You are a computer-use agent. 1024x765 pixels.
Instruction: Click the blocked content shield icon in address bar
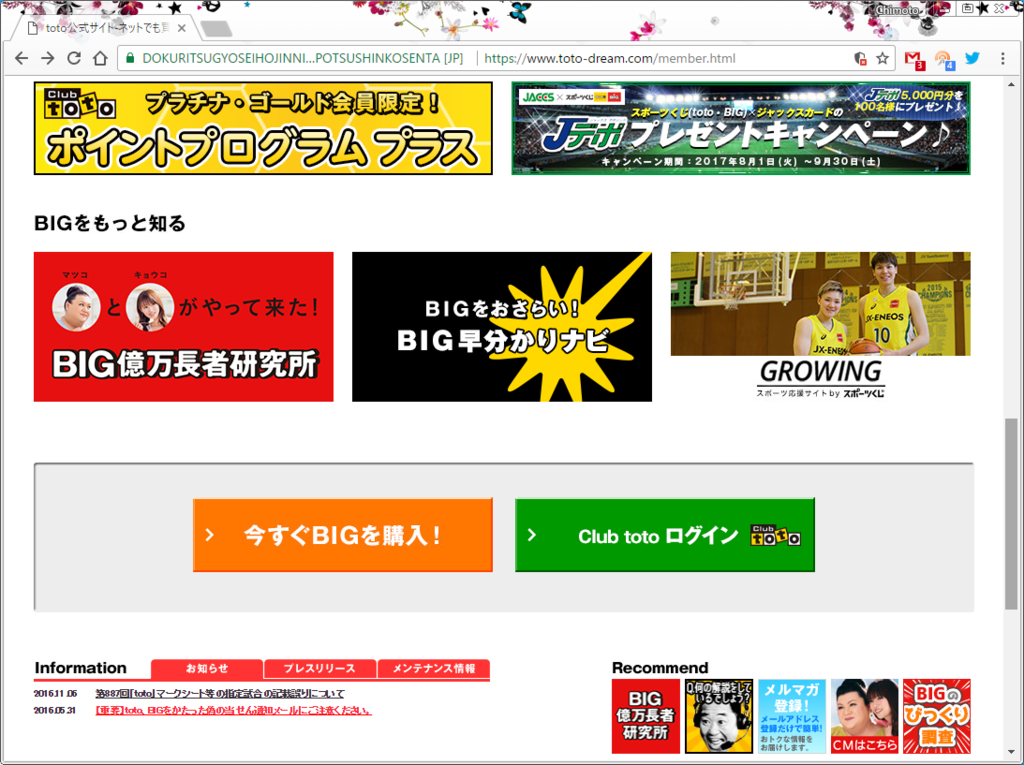click(x=861, y=58)
